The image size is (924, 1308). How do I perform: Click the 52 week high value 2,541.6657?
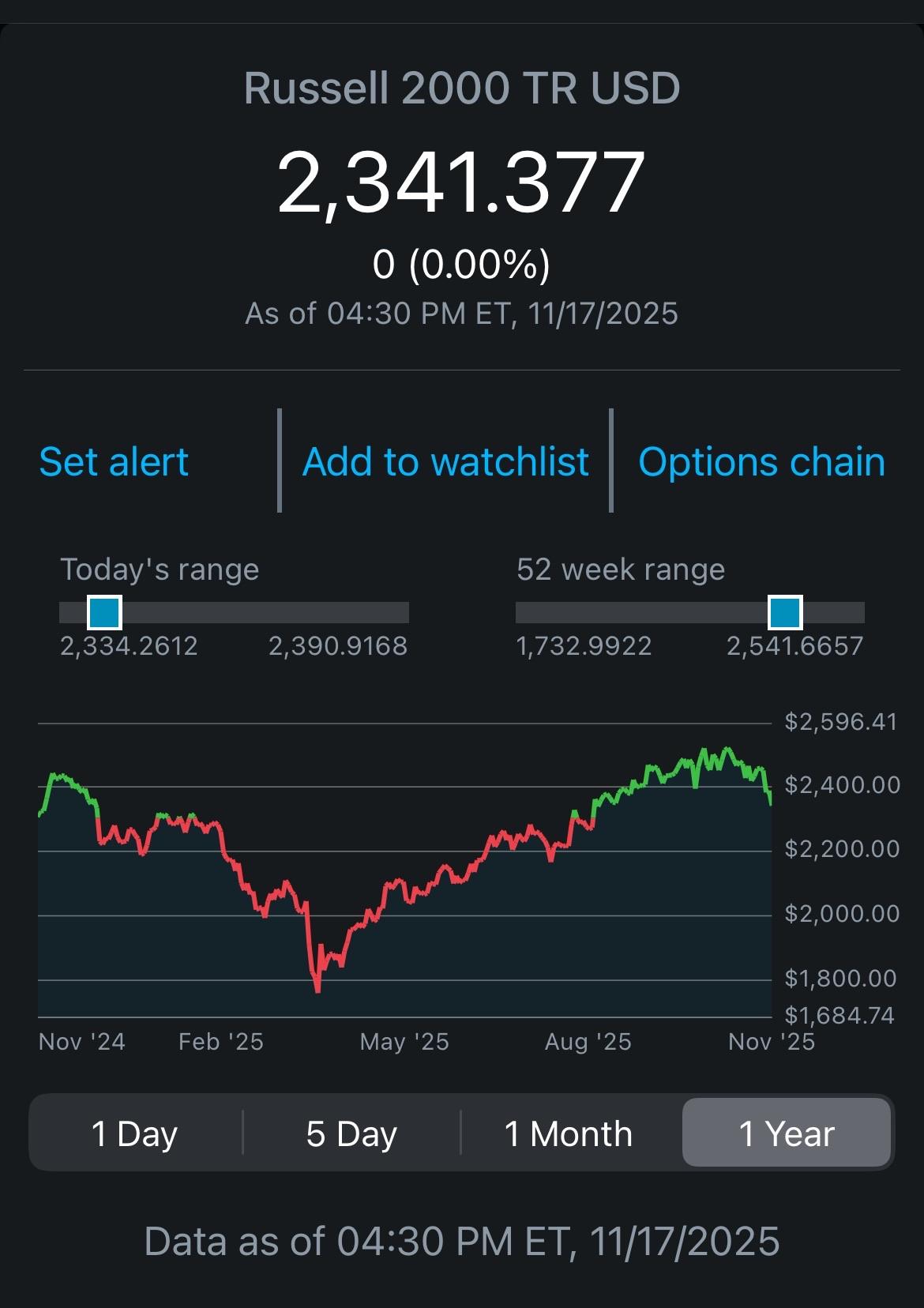794,646
